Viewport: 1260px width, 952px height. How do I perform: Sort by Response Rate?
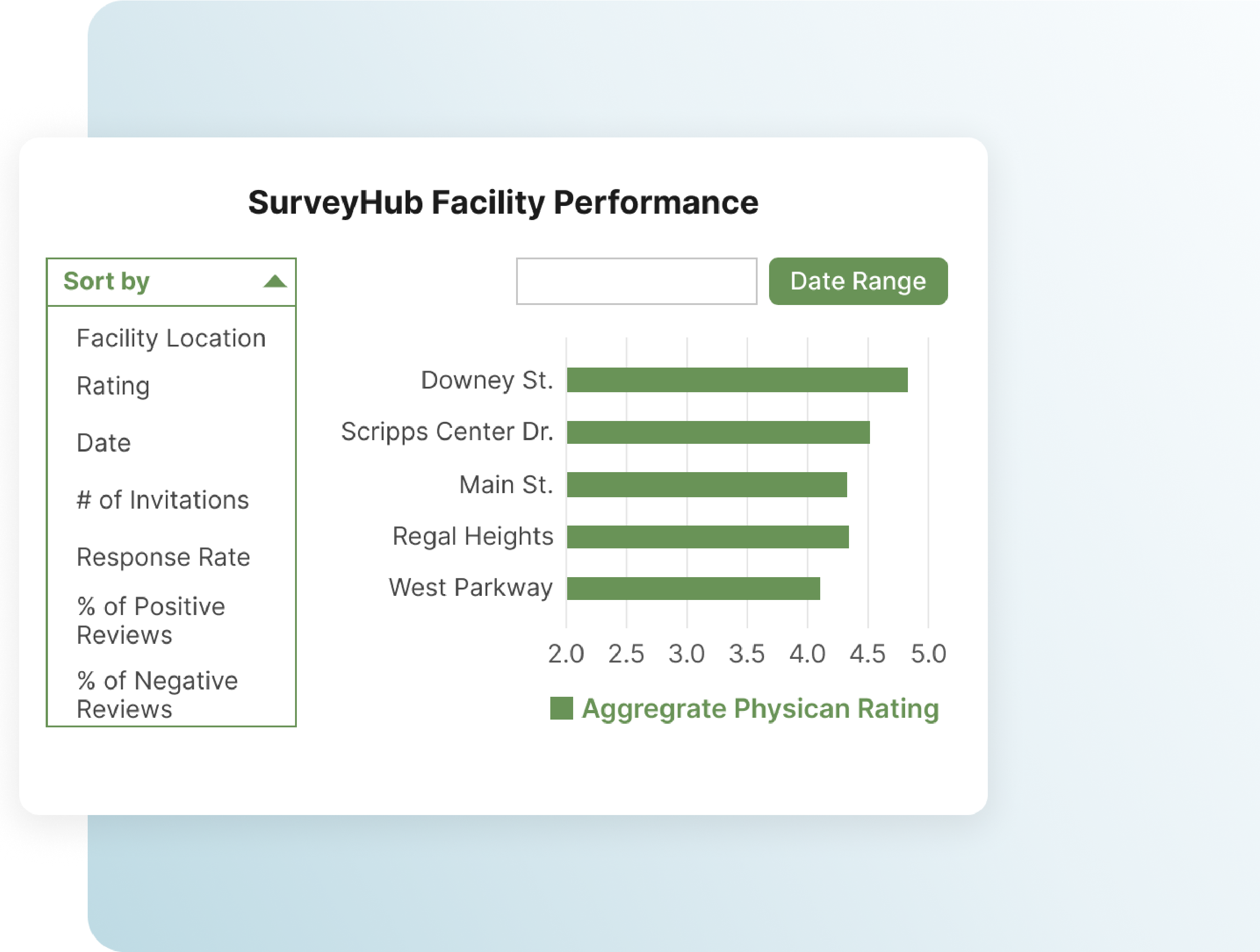click(163, 558)
